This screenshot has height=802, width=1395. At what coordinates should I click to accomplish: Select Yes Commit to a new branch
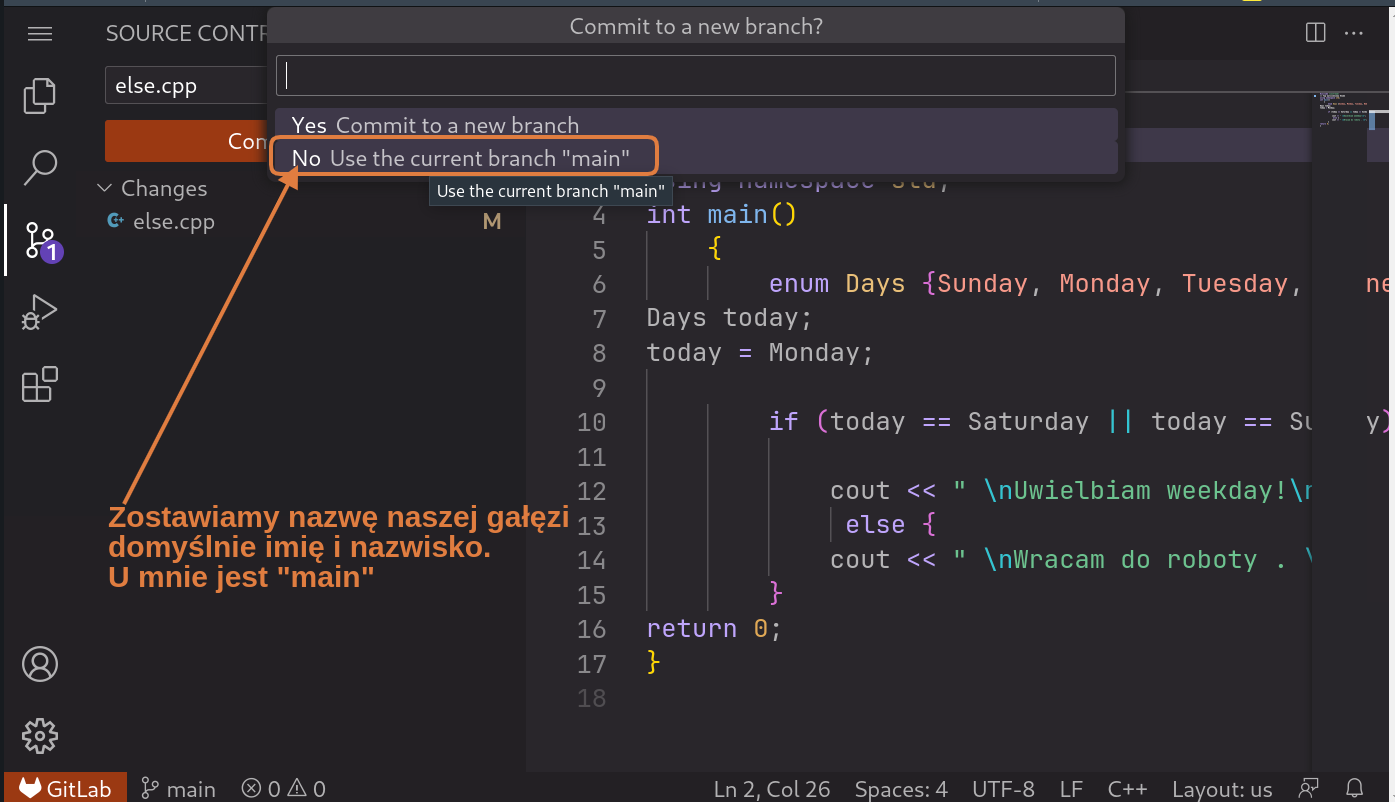(696, 125)
